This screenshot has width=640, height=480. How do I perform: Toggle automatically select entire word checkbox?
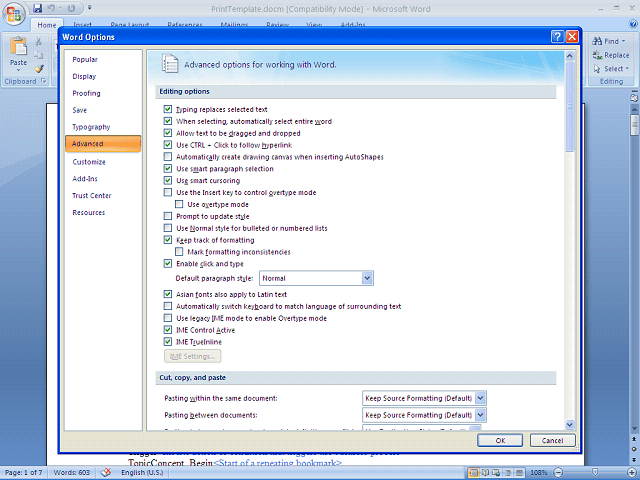[168, 121]
